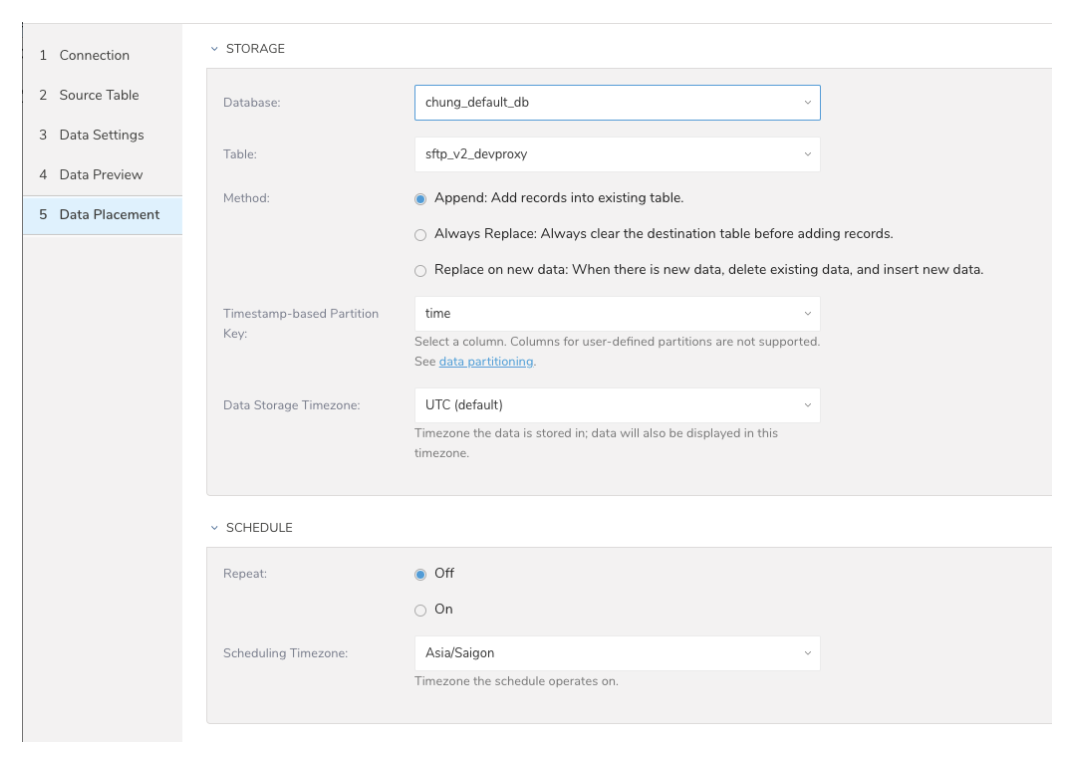Go to the Connection step
Viewport: 1078px width, 758px height.
94,55
